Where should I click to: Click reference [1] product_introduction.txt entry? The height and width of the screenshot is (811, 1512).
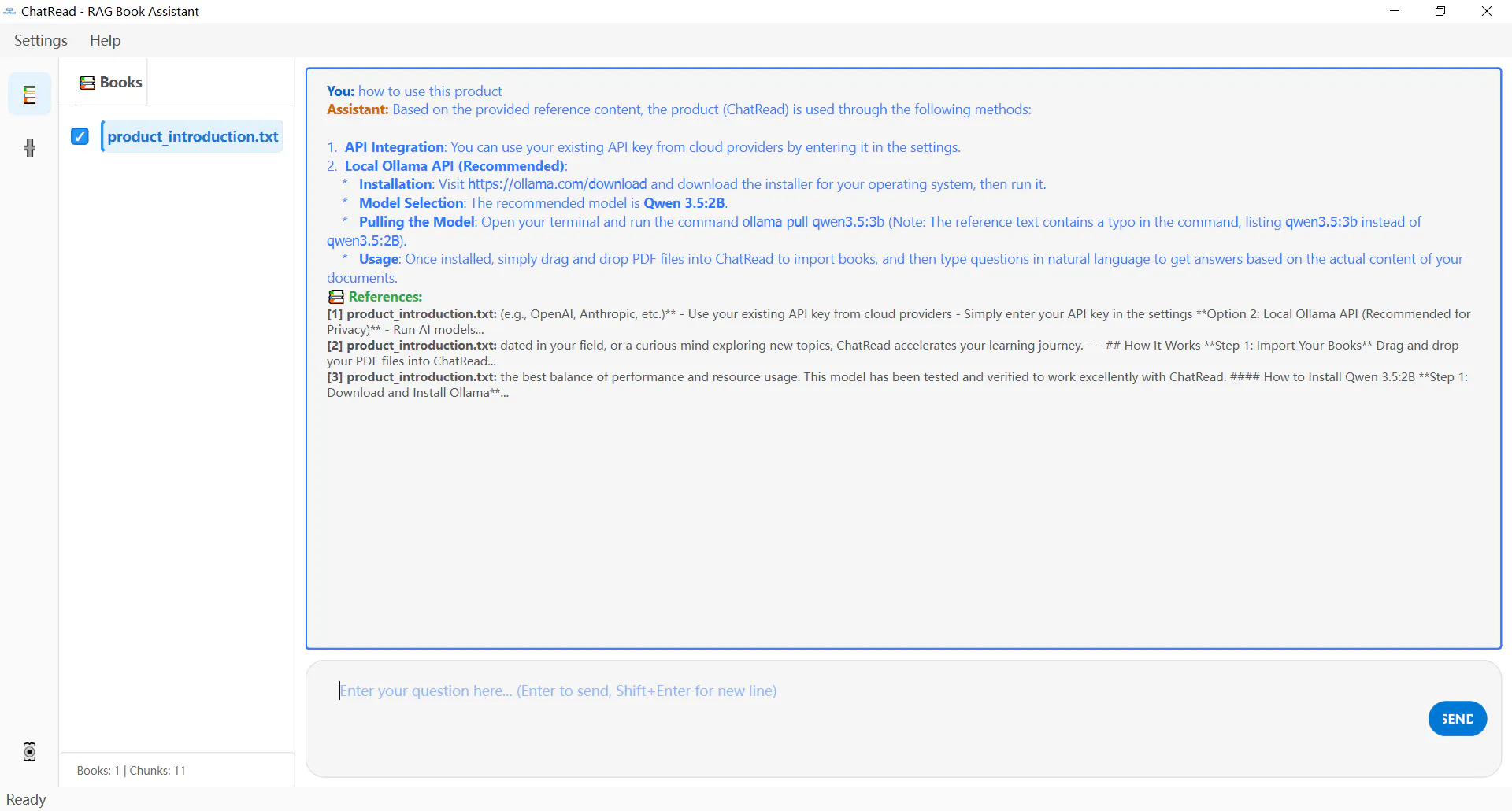(x=899, y=321)
